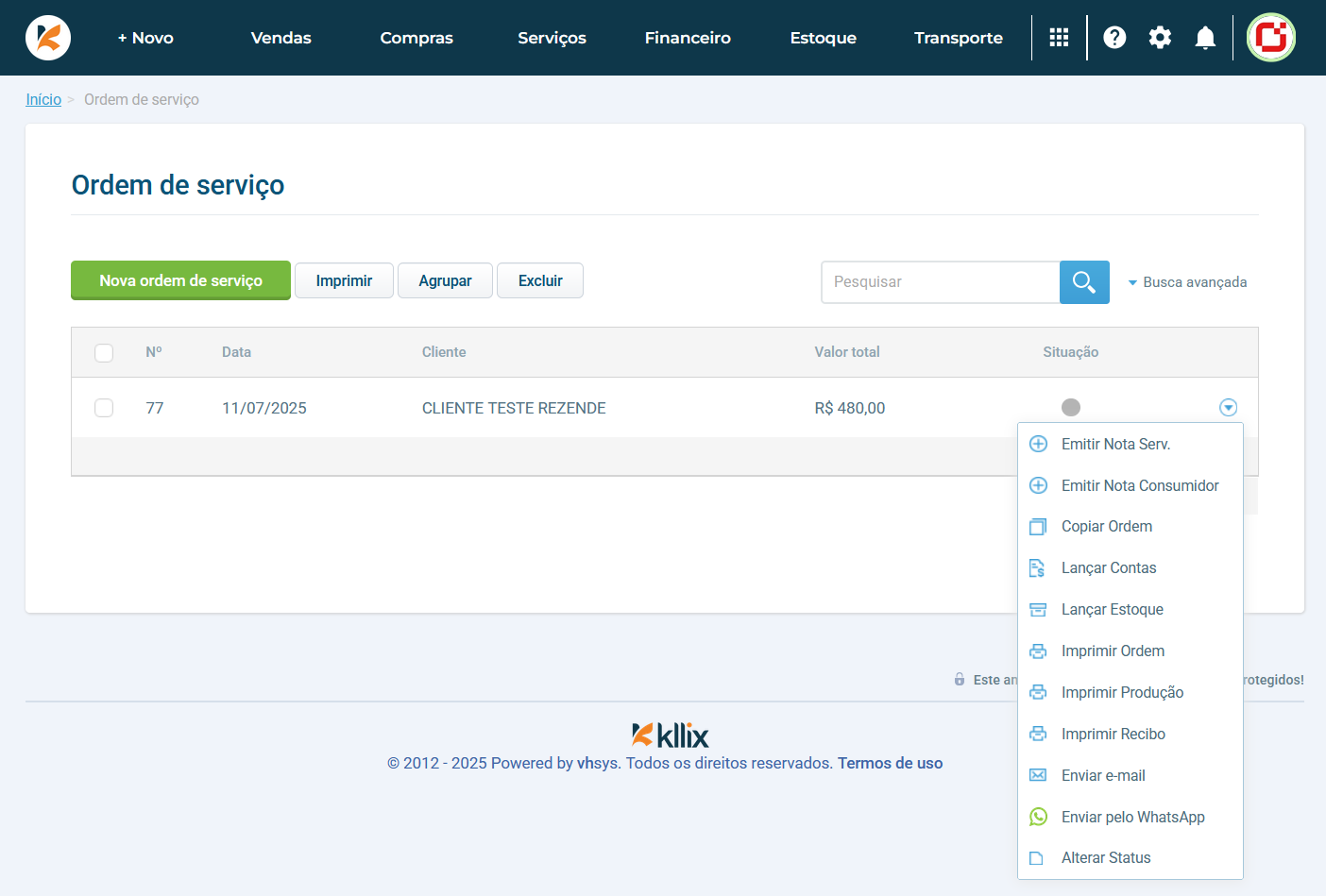Expand Busca avançada search options
Screen dimensions: 1326x896
[1187, 282]
